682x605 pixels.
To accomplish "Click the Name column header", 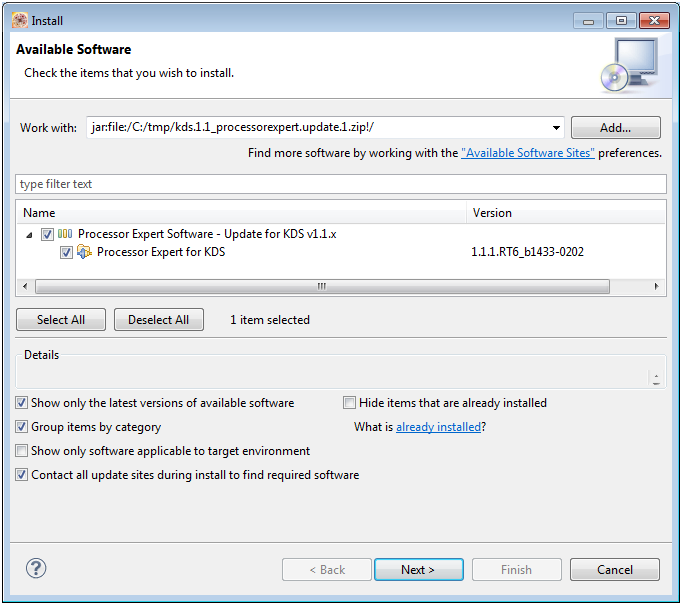I will pyautogui.click(x=241, y=213).
